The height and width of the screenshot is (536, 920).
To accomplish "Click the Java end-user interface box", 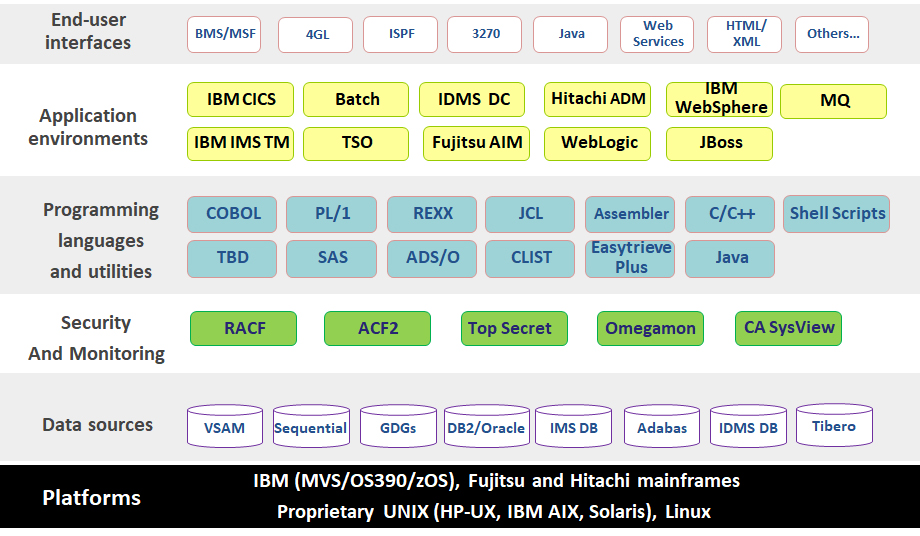I will click(570, 34).
